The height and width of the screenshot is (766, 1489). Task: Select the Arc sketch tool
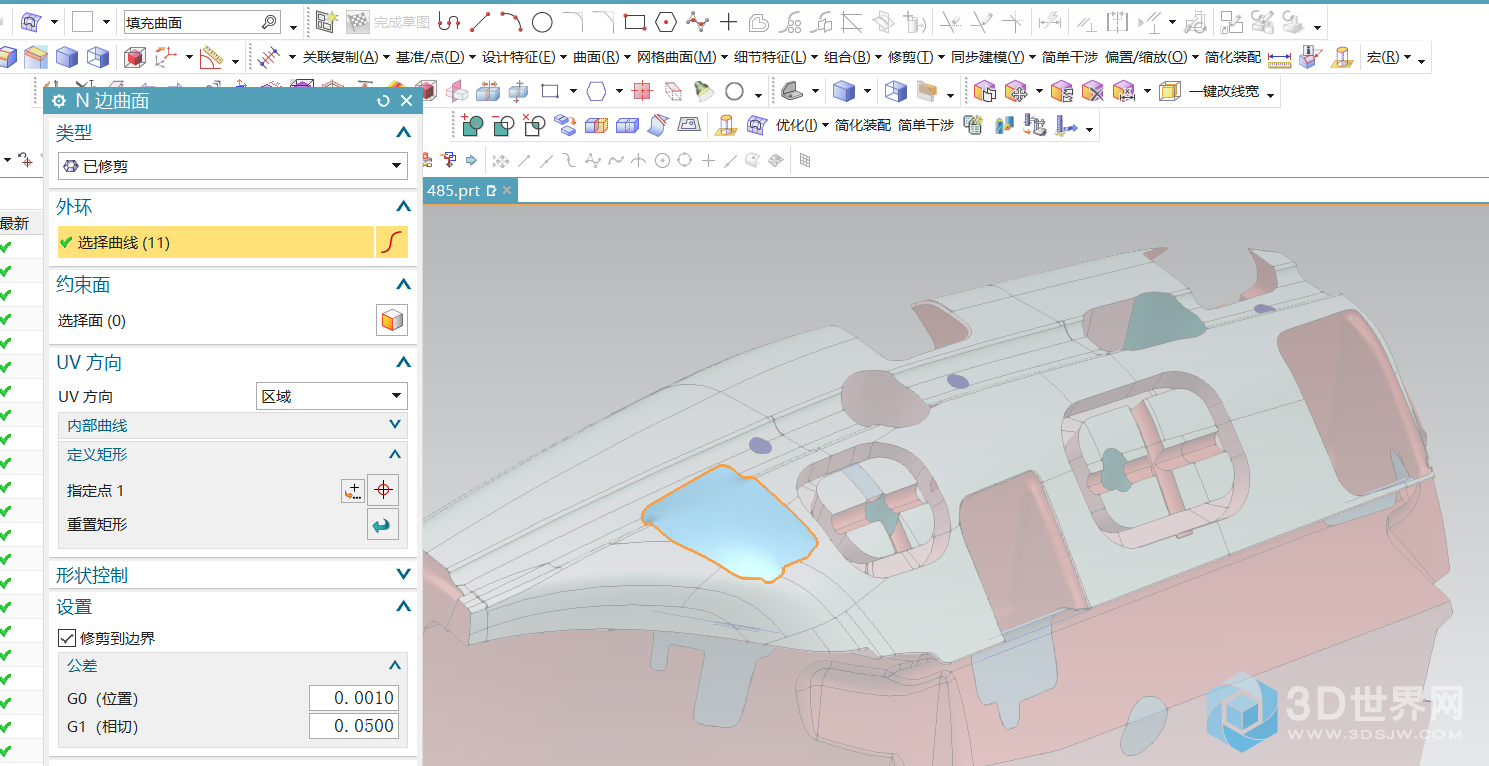(511, 21)
